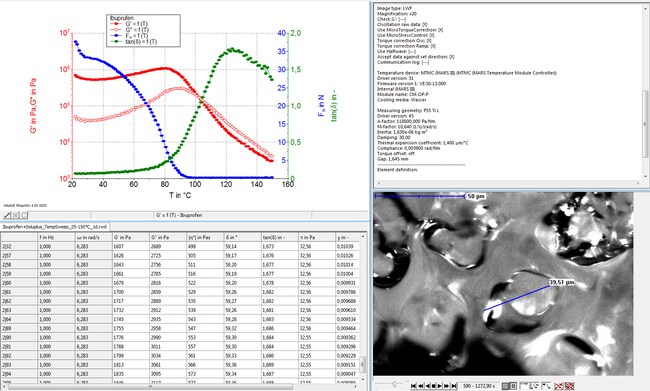The width and height of the screenshot is (650, 391).
Task: Click the graph edit icon below chart
Action: [x=7, y=215]
